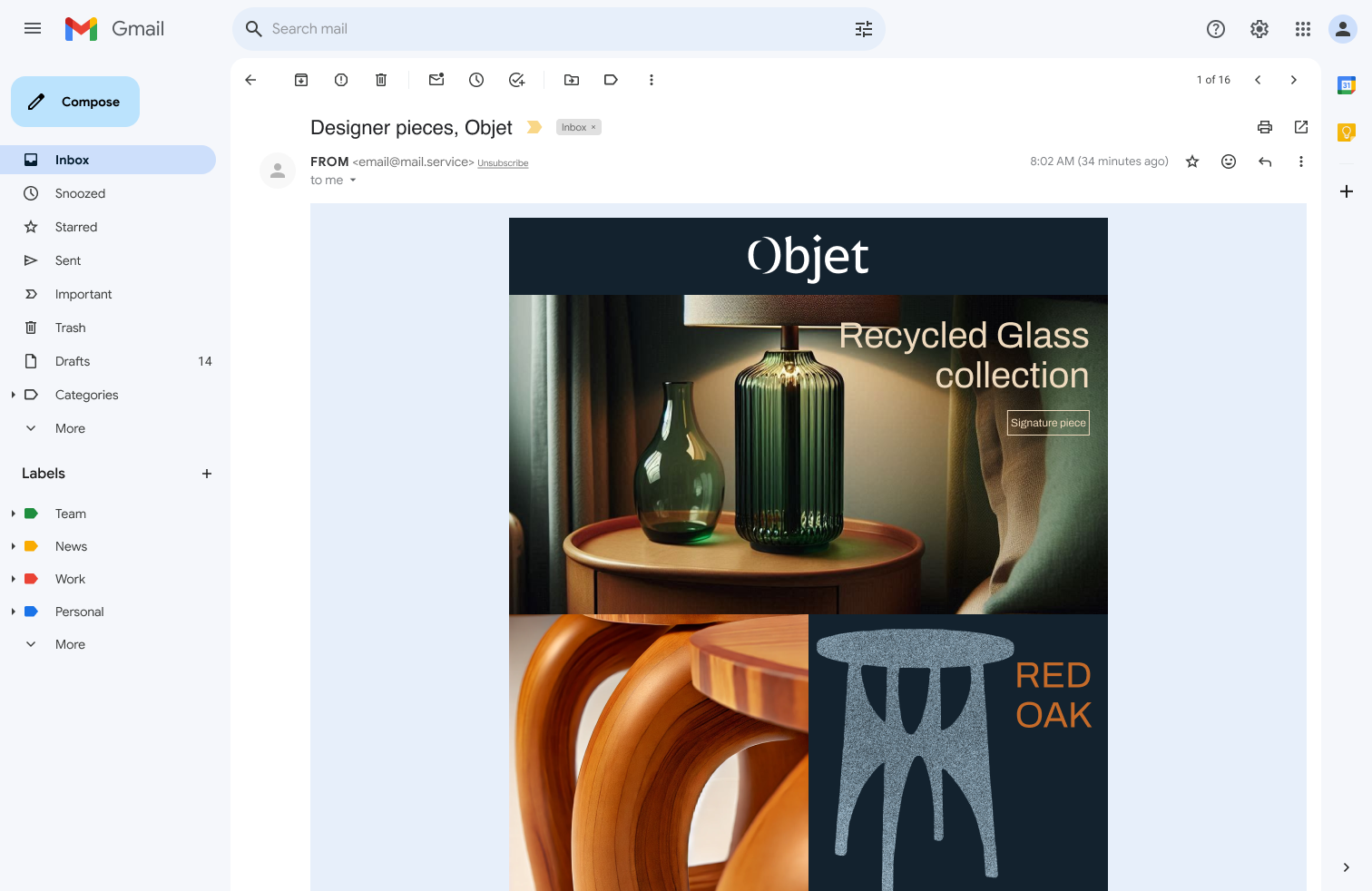Viewport: 1372px width, 891px height.
Task: Compose a new email
Action: (x=75, y=102)
